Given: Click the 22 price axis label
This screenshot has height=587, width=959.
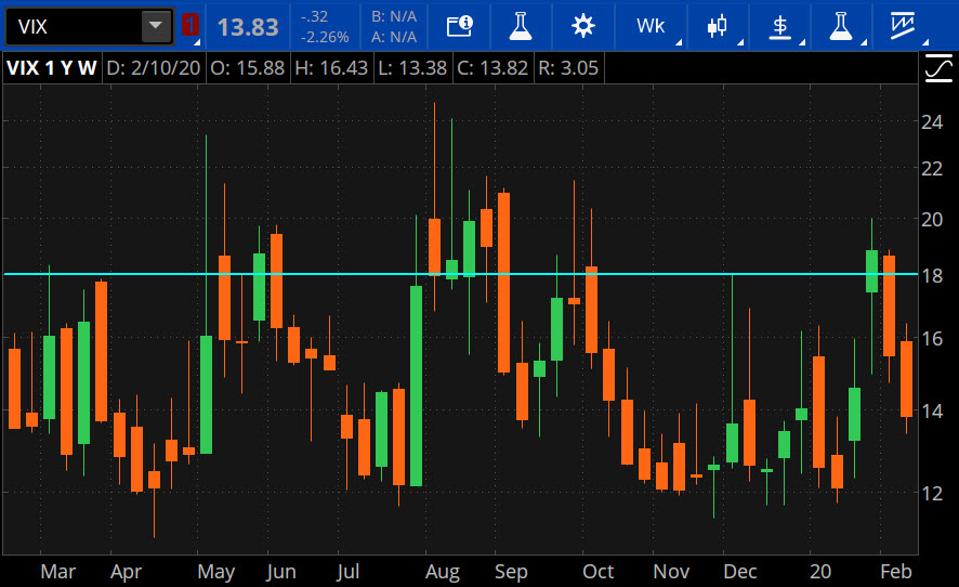Looking at the screenshot, I should (x=932, y=169).
